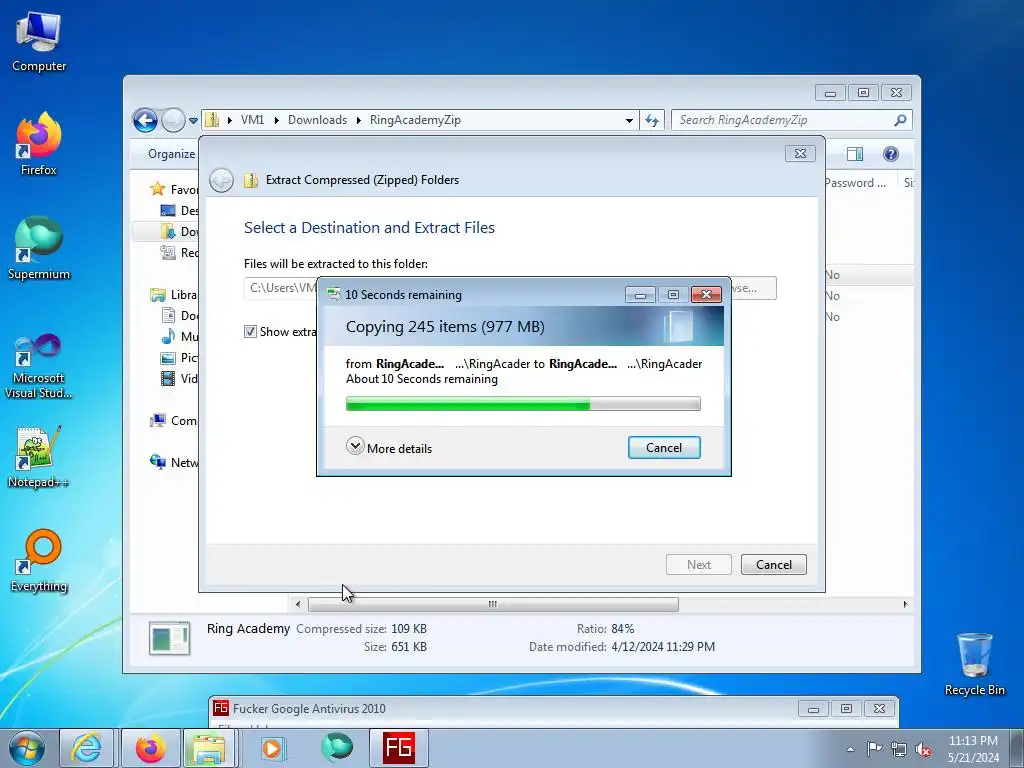
Task: Click the horizontal scrollbar thumb in Explorer
Action: [x=493, y=605]
